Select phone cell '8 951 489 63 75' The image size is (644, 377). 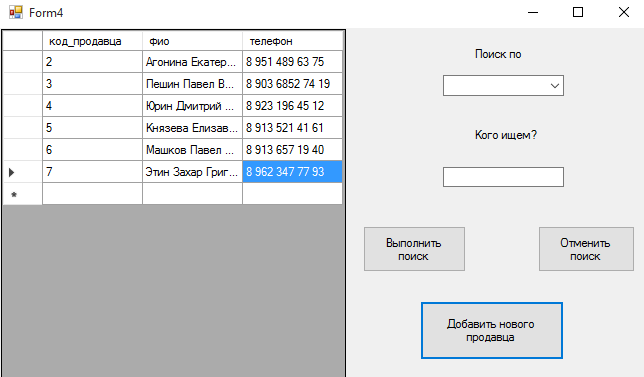point(292,62)
